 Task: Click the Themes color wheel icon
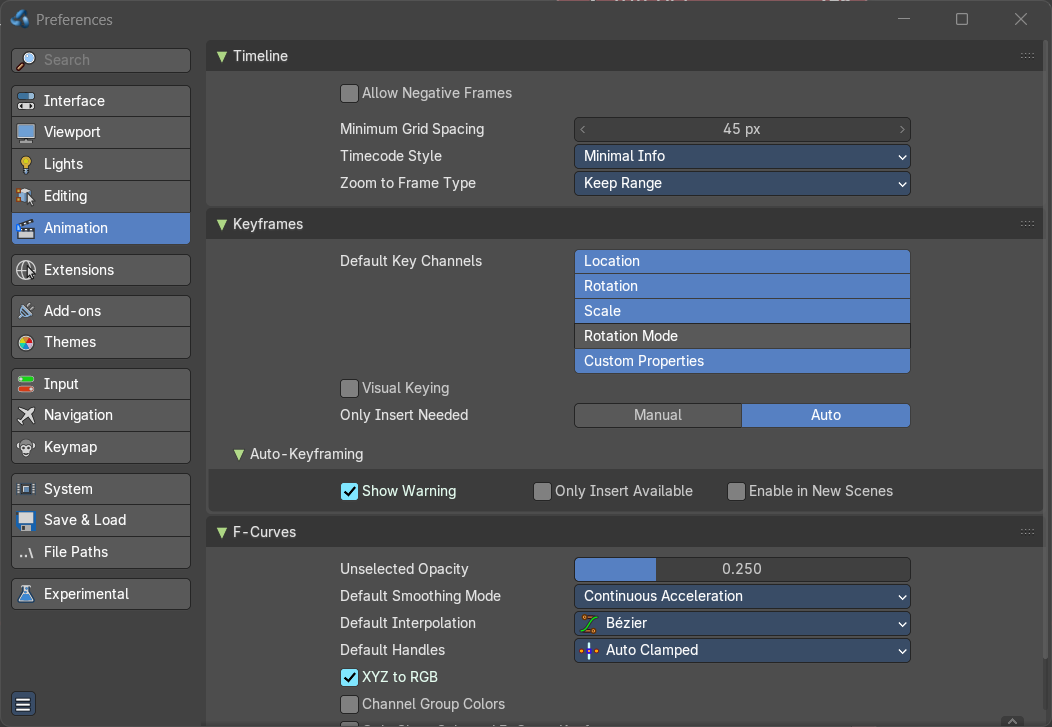25,343
